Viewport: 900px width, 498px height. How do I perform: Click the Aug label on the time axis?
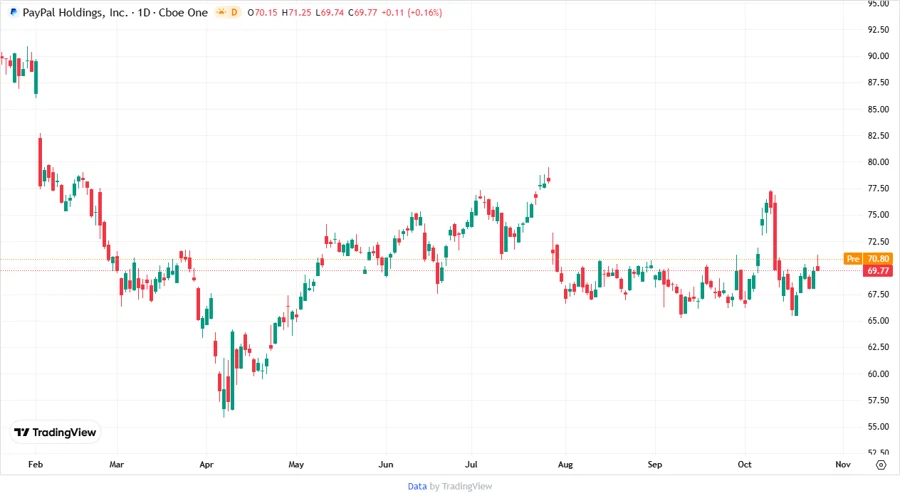point(565,464)
